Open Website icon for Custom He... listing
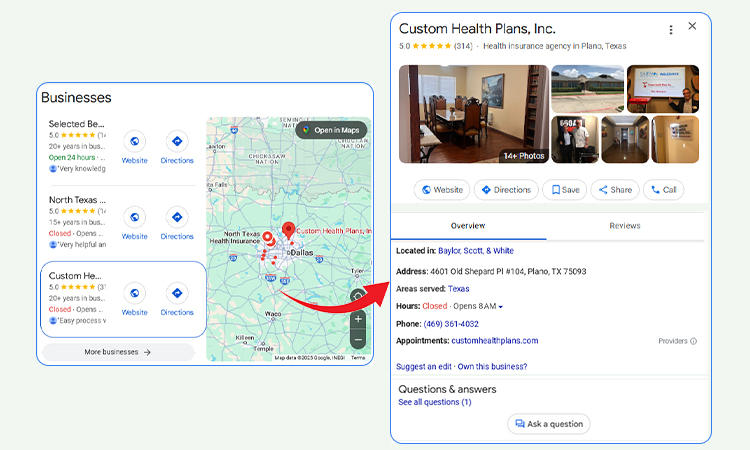 134,293
